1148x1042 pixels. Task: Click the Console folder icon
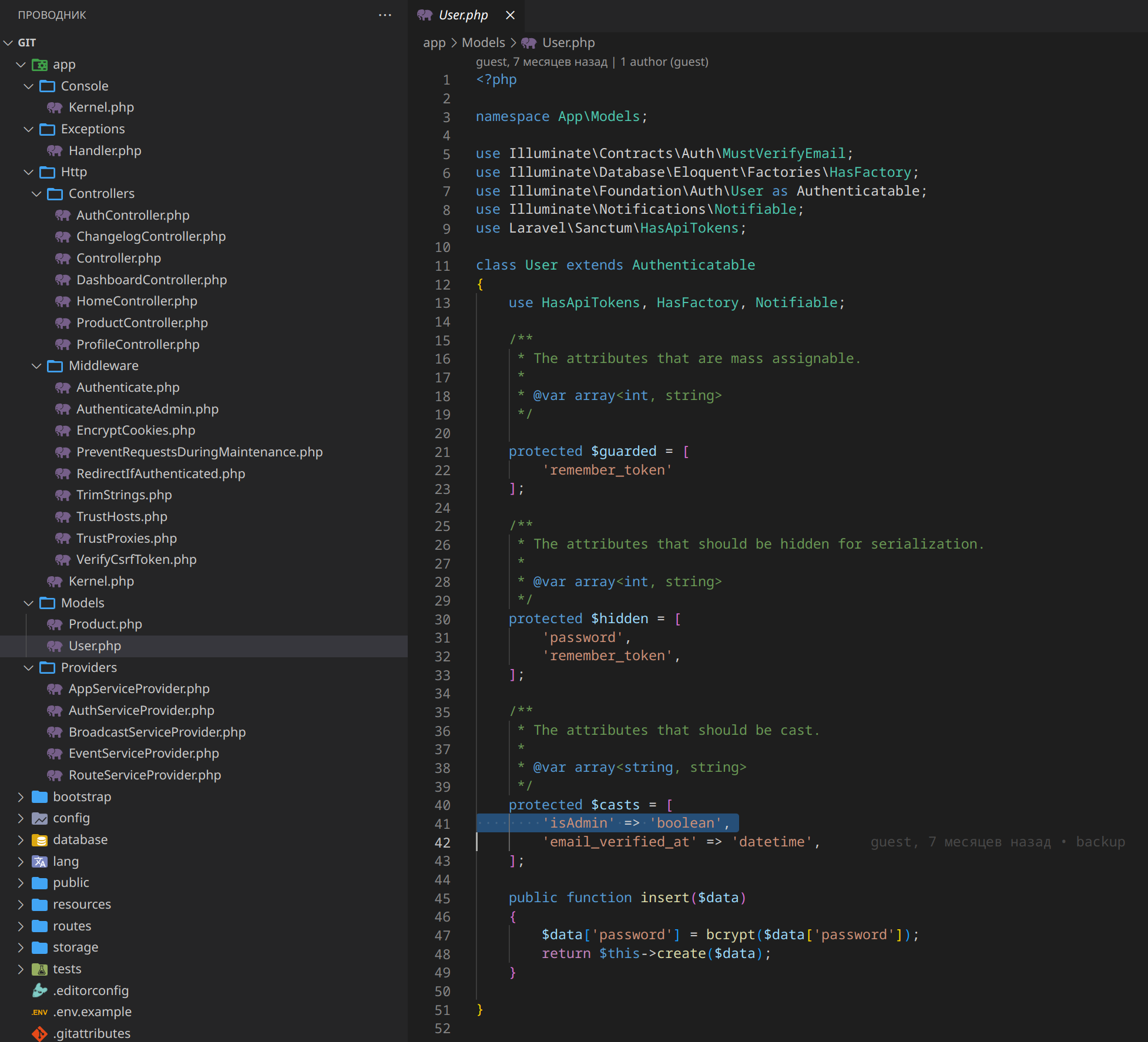point(47,86)
